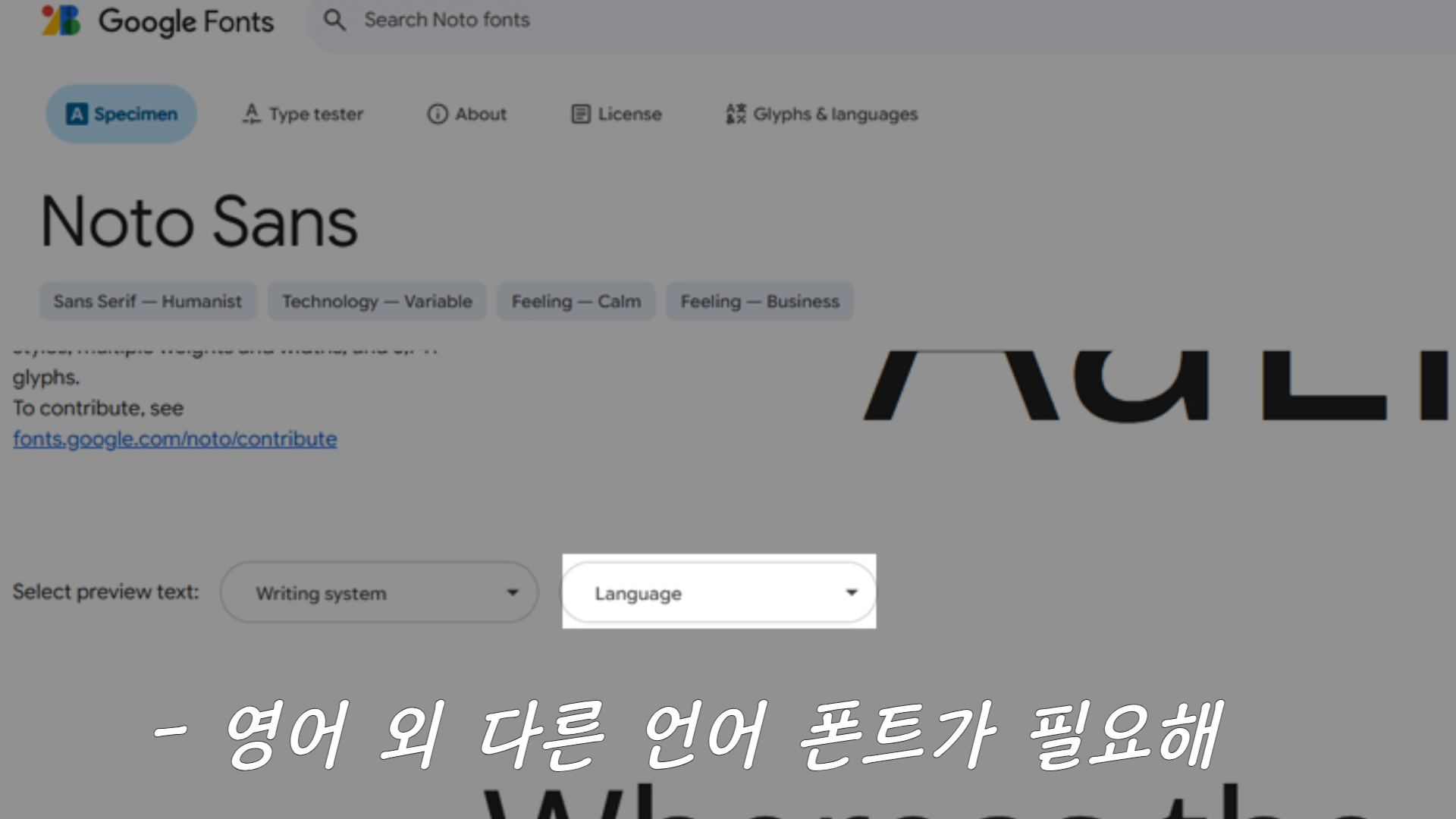Click the Specimen tab icon
This screenshot has height=819, width=1456.
click(x=77, y=114)
